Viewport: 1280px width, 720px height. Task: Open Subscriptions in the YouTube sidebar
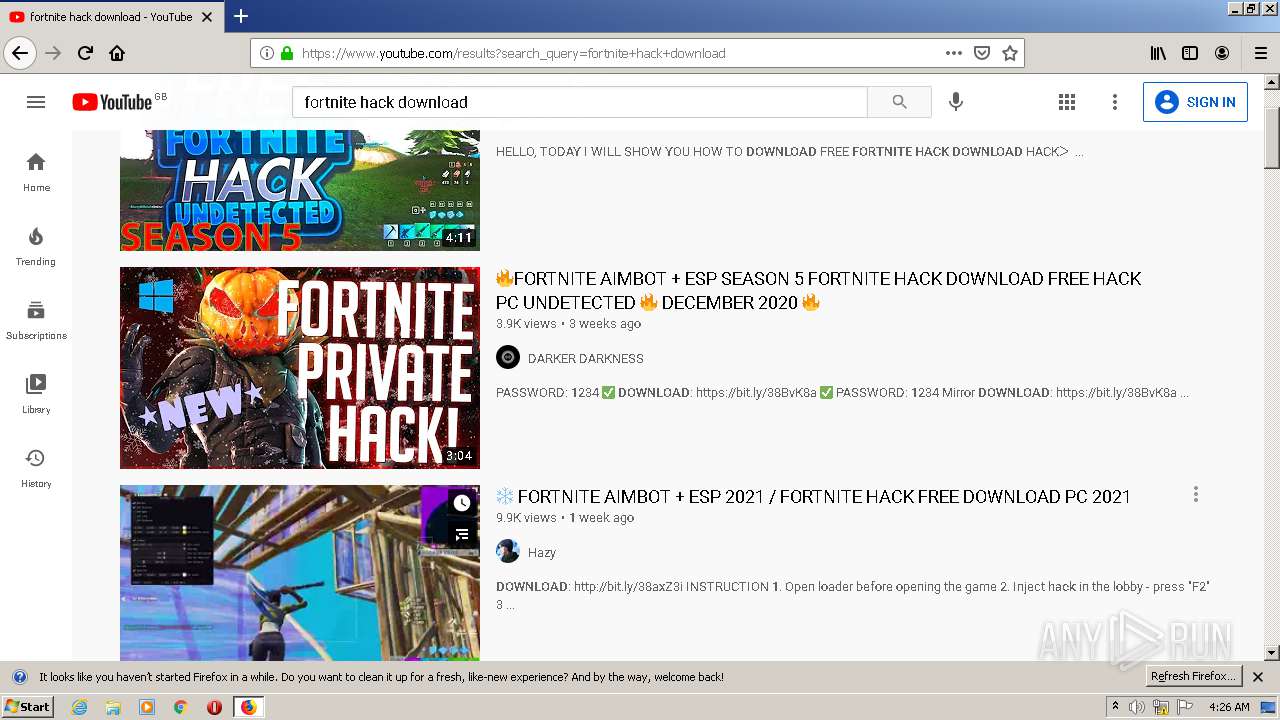click(x=36, y=320)
